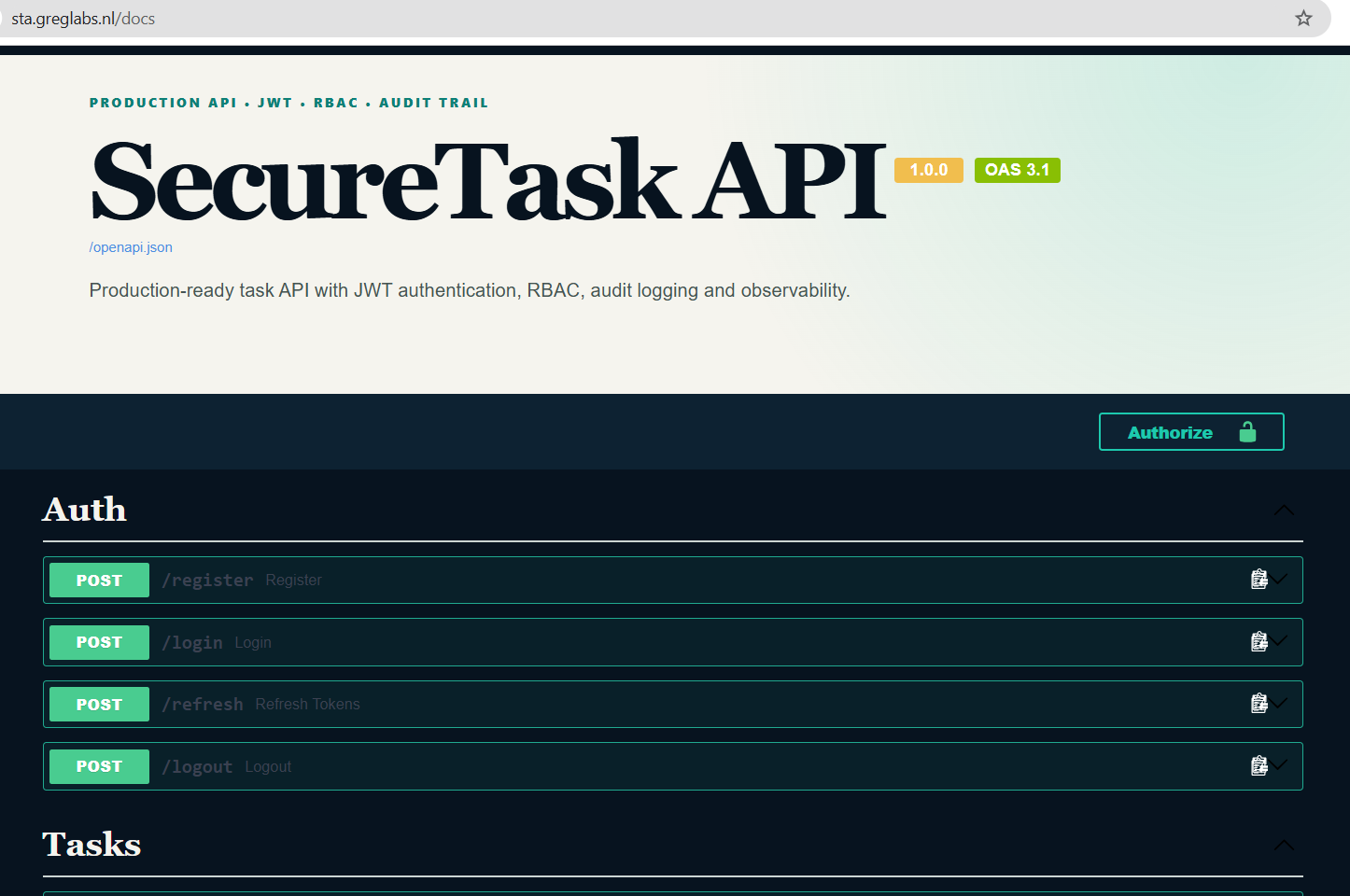This screenshot has height=896, width=1350.
Task: Bookmark this page with the star icon
Action: pos(1303,19)
